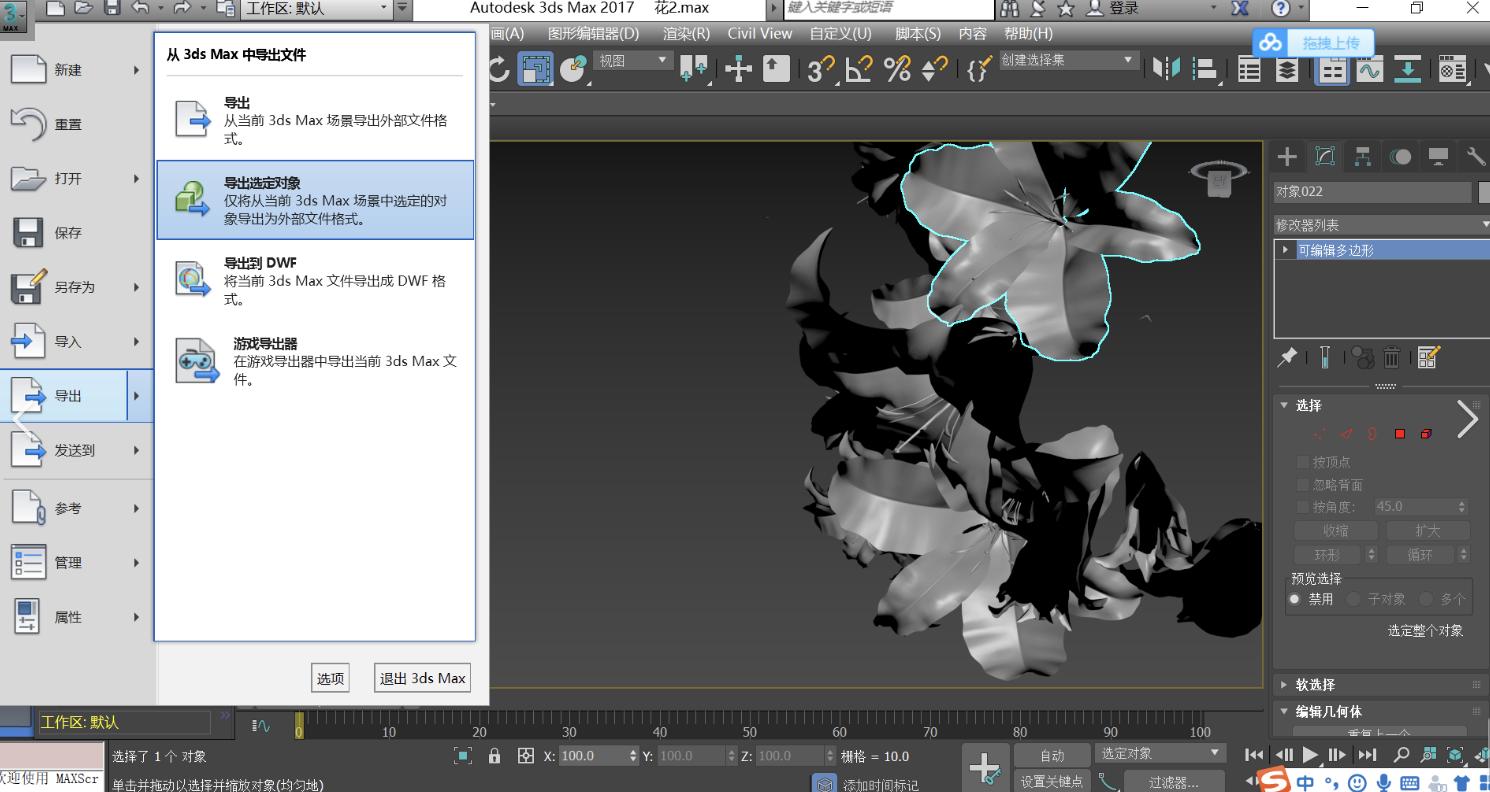Click the Options (选项) button
This screenshot has width=1490, height=792.
[x=331, y=678]
